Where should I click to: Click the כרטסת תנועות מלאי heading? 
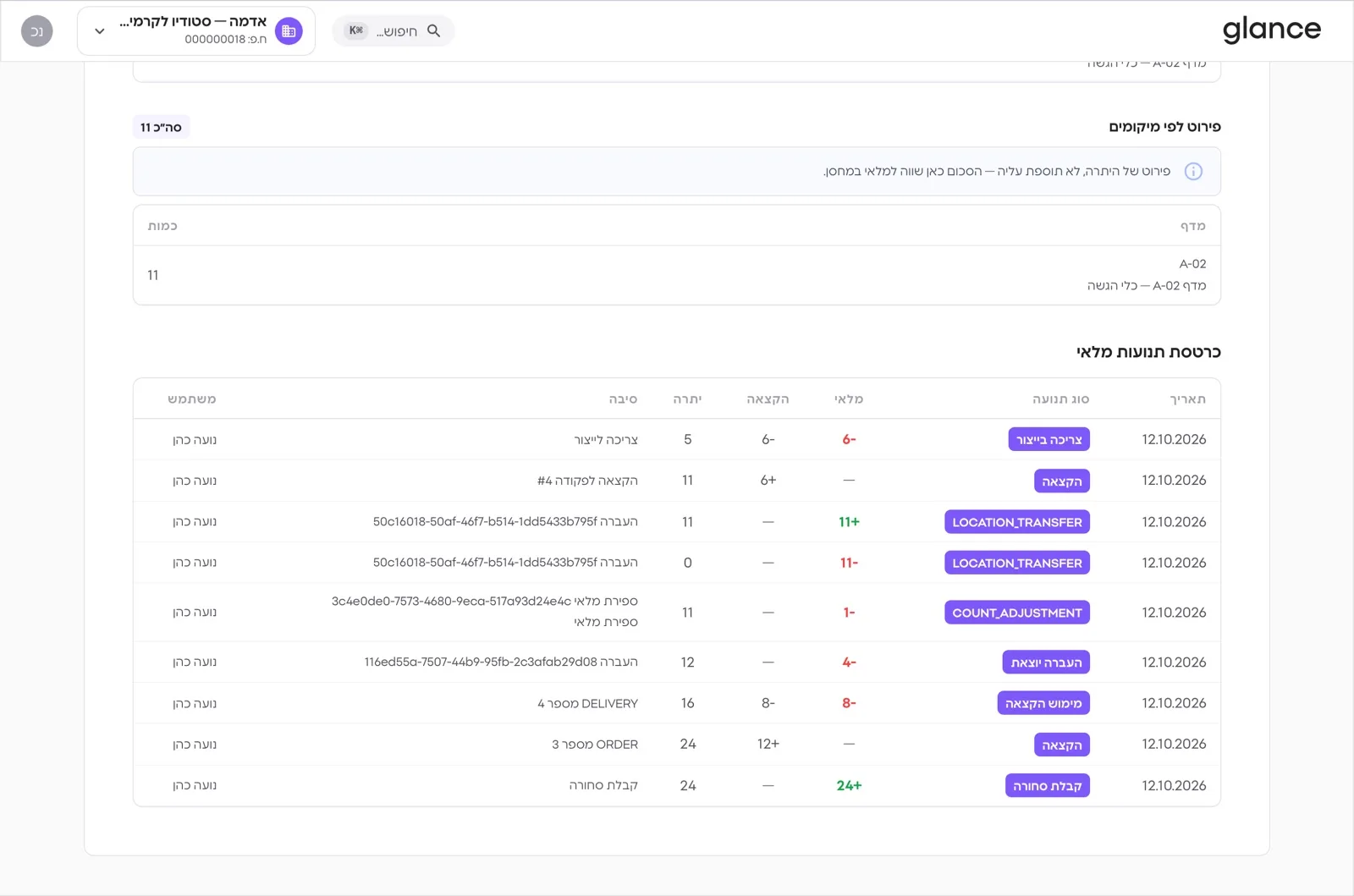[1148, 352]
